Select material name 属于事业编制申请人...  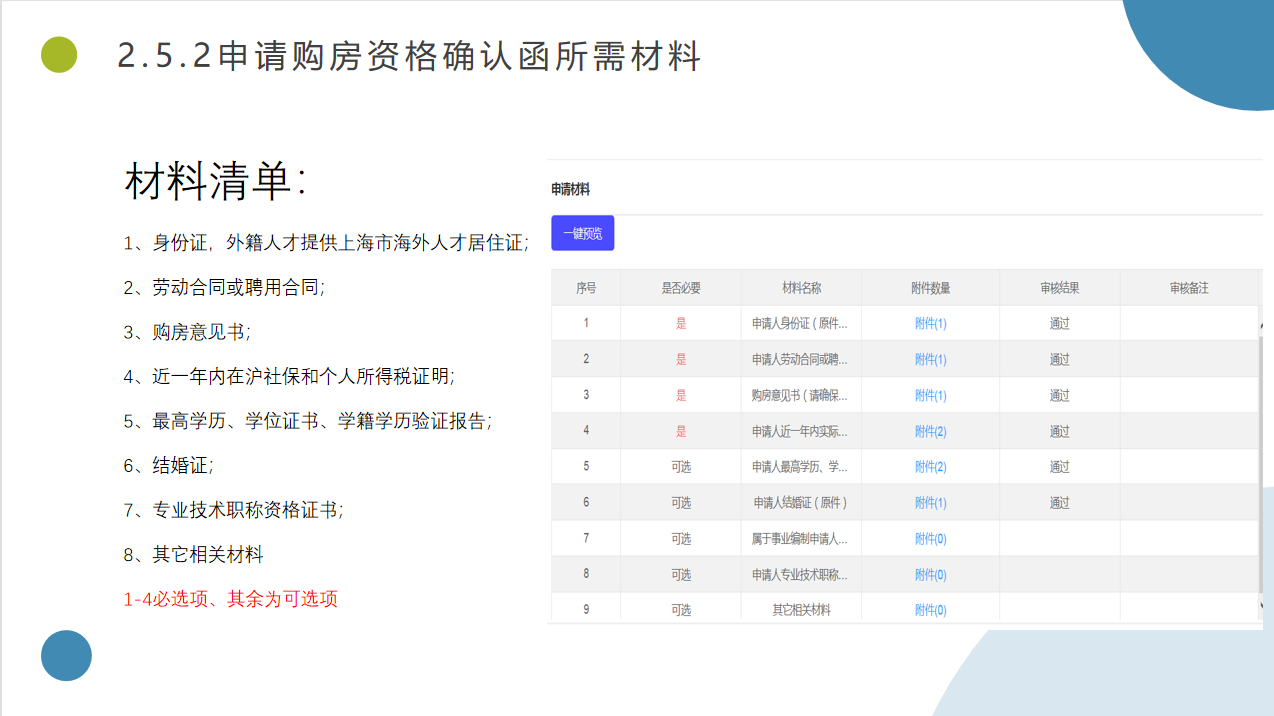point(800,539)
